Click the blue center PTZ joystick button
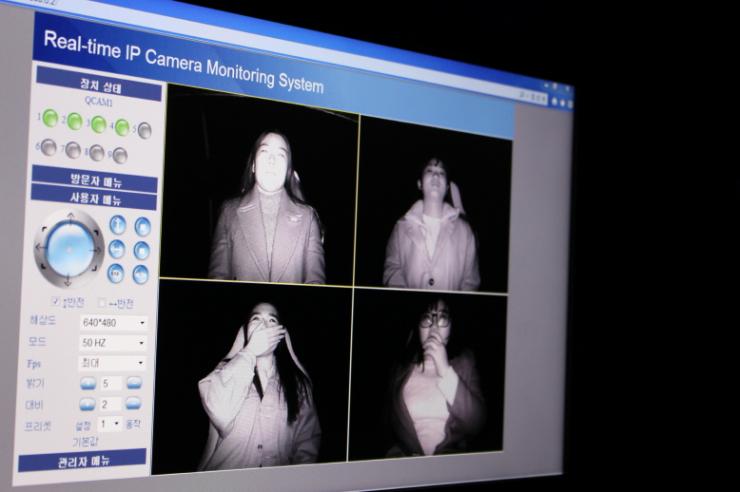This screenshot has height=492, width=740. click(69, 249)
